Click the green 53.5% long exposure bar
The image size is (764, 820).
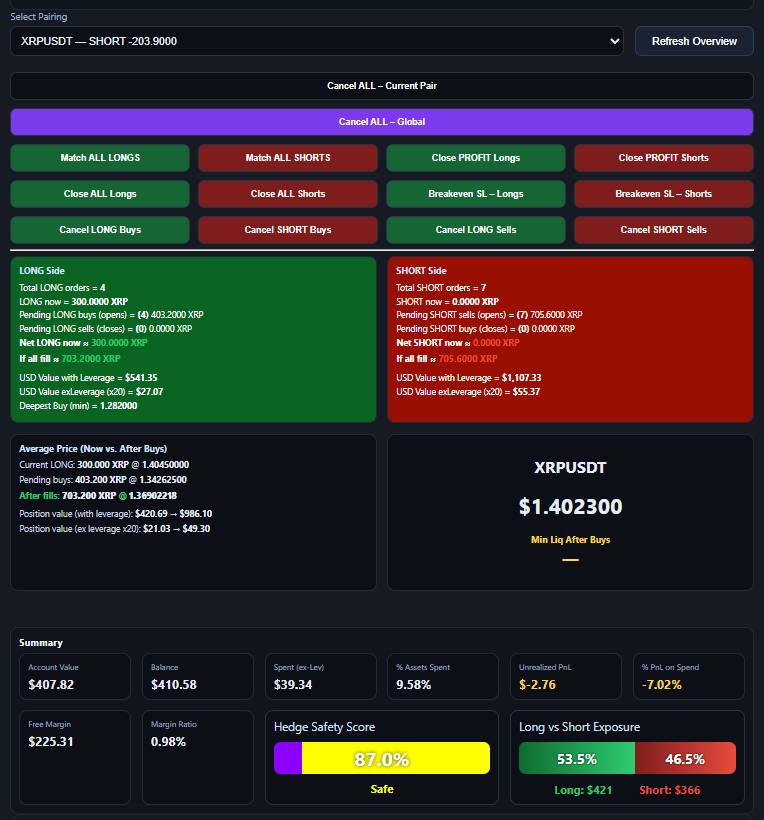[x=577, y=758]
